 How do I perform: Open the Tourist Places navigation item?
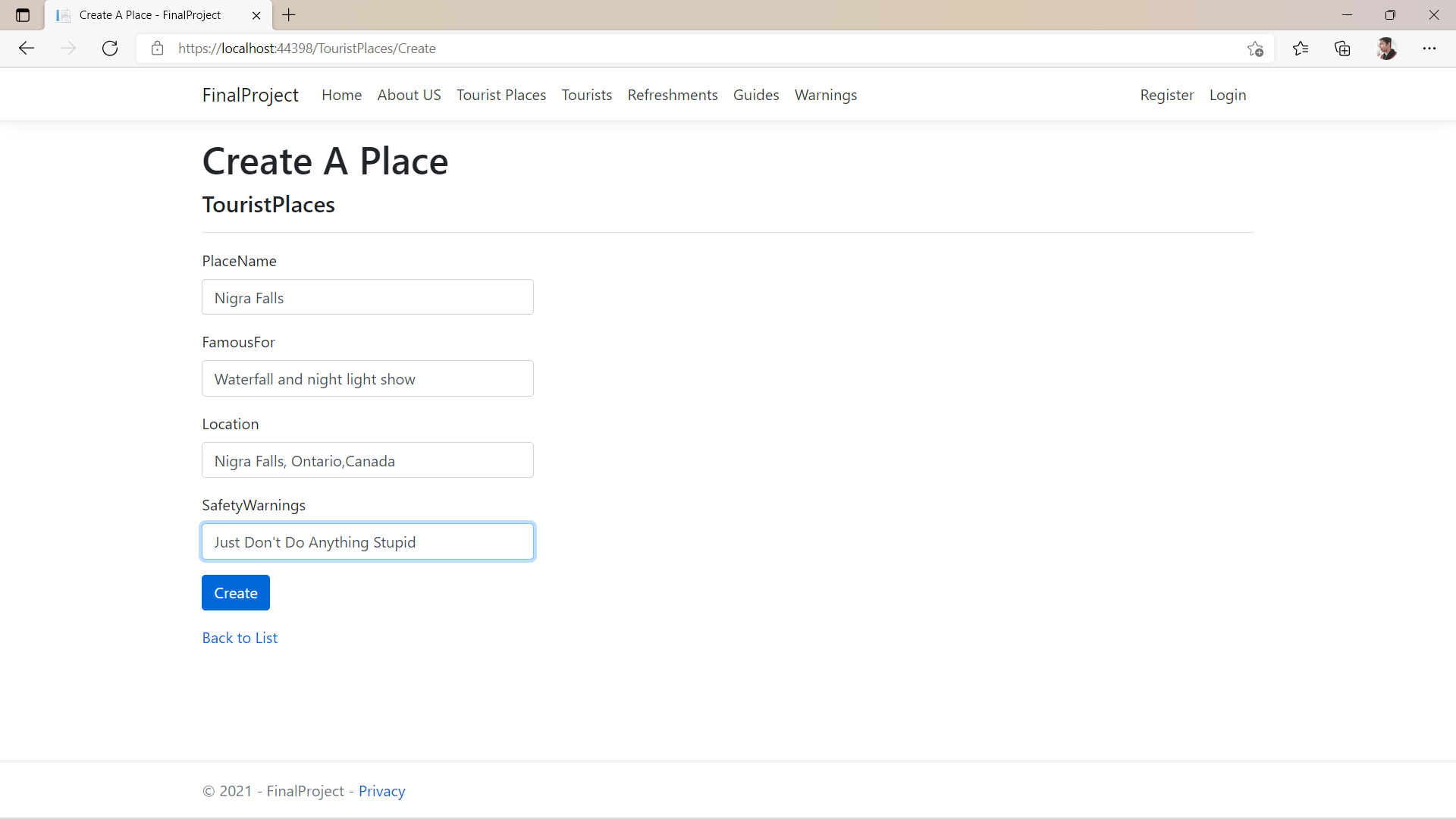coord(501,95)
